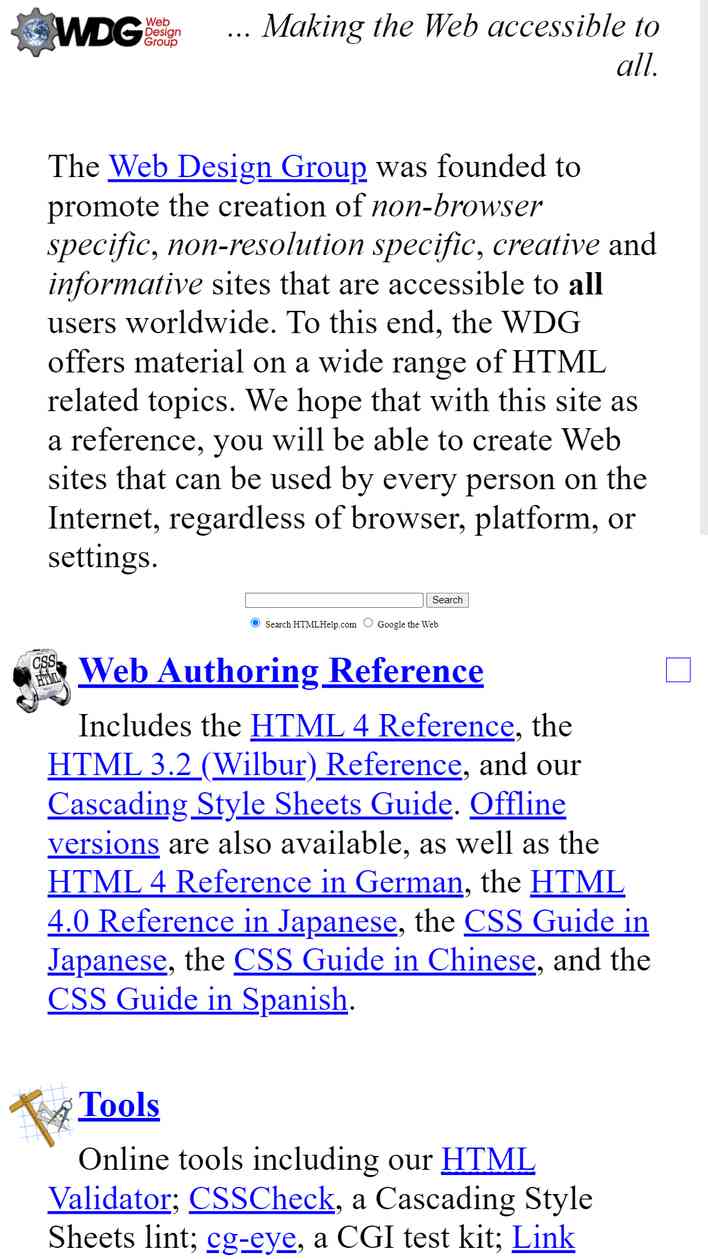Open the CSS Guide in Spanish link

click(198, 999)
